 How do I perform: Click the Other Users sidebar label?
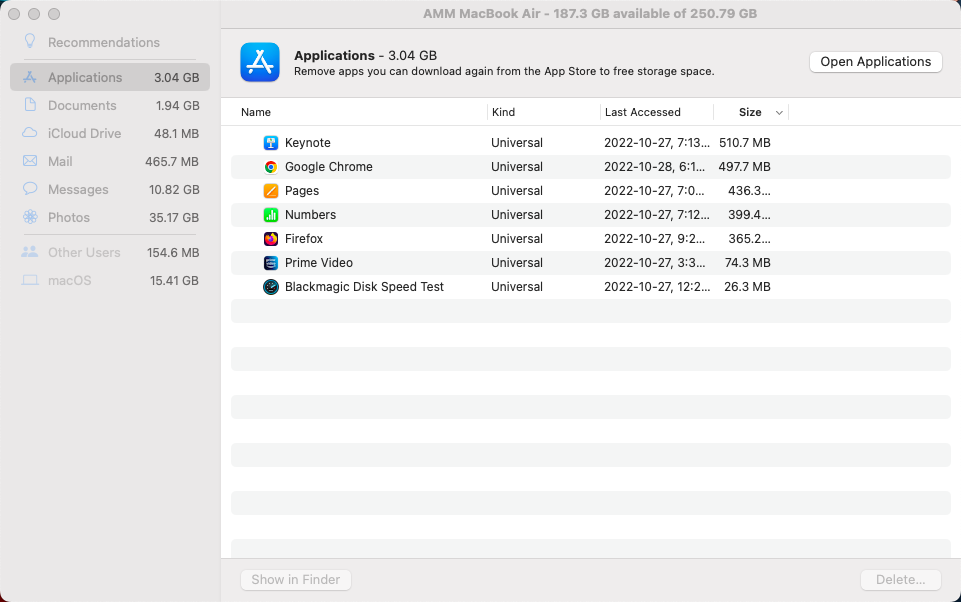(84, 253)
